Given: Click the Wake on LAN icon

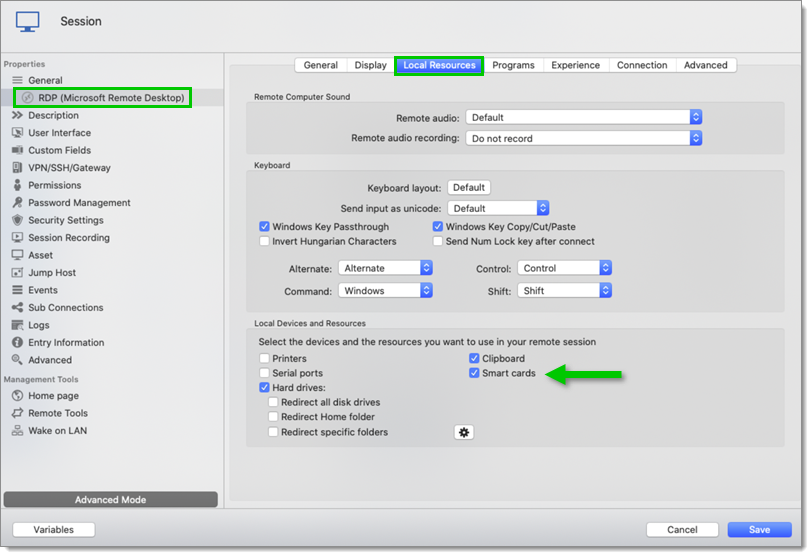Looking at the screenshot, I should click(18, 431).
